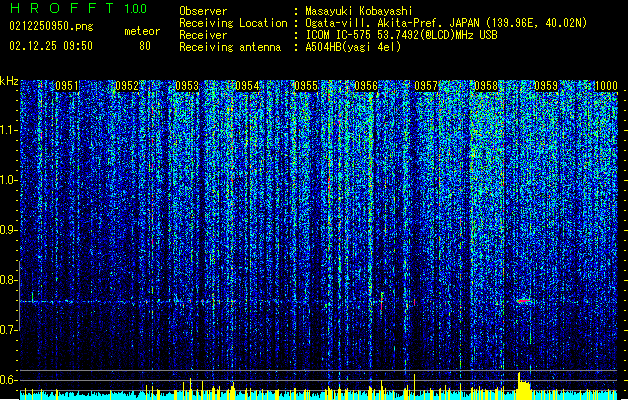Click the 0.8 kHz axis label
The height and width of the screenshot is (400, 629).
[9, 280]
